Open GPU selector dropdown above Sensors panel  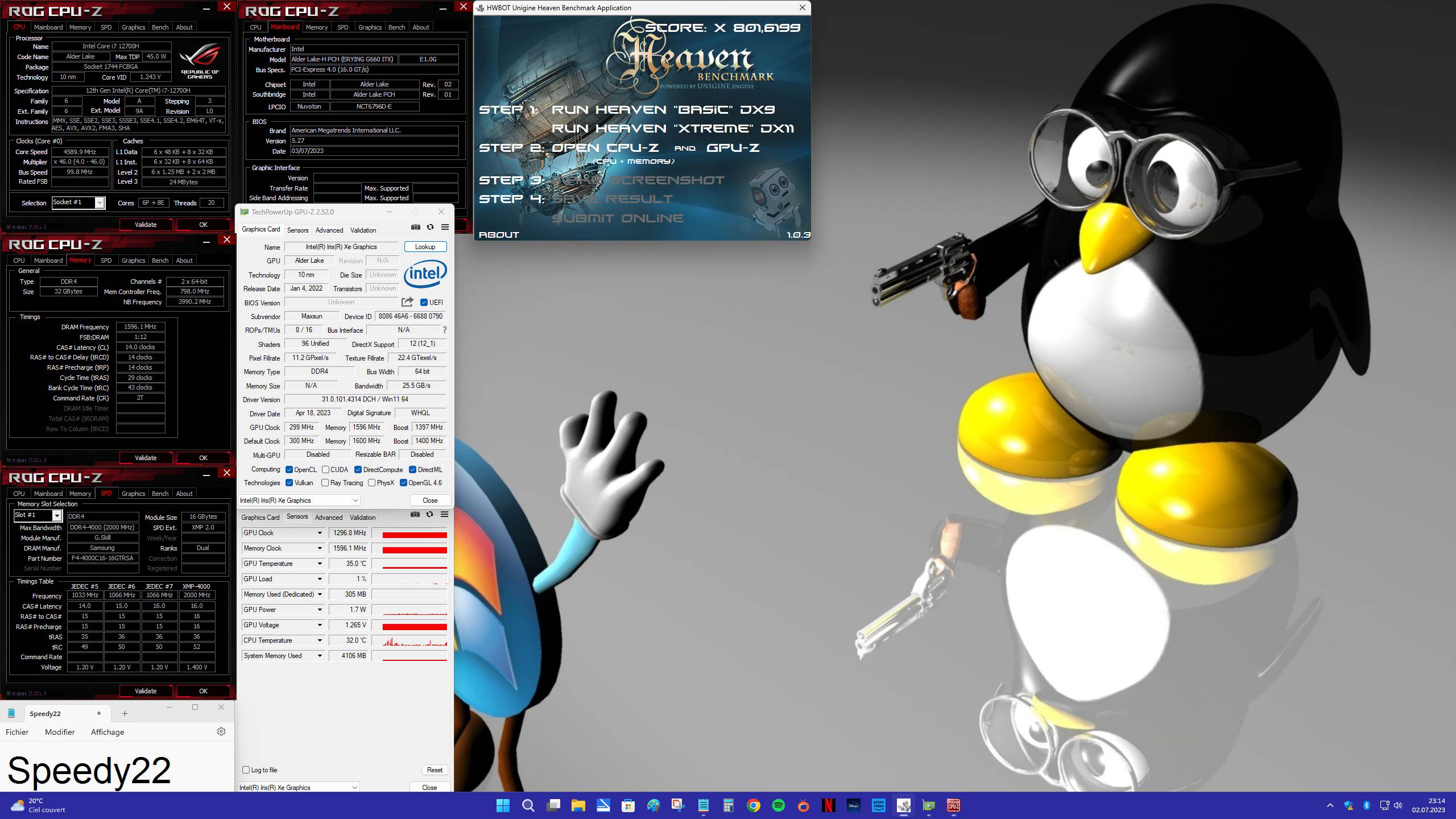tap(299, 500)
